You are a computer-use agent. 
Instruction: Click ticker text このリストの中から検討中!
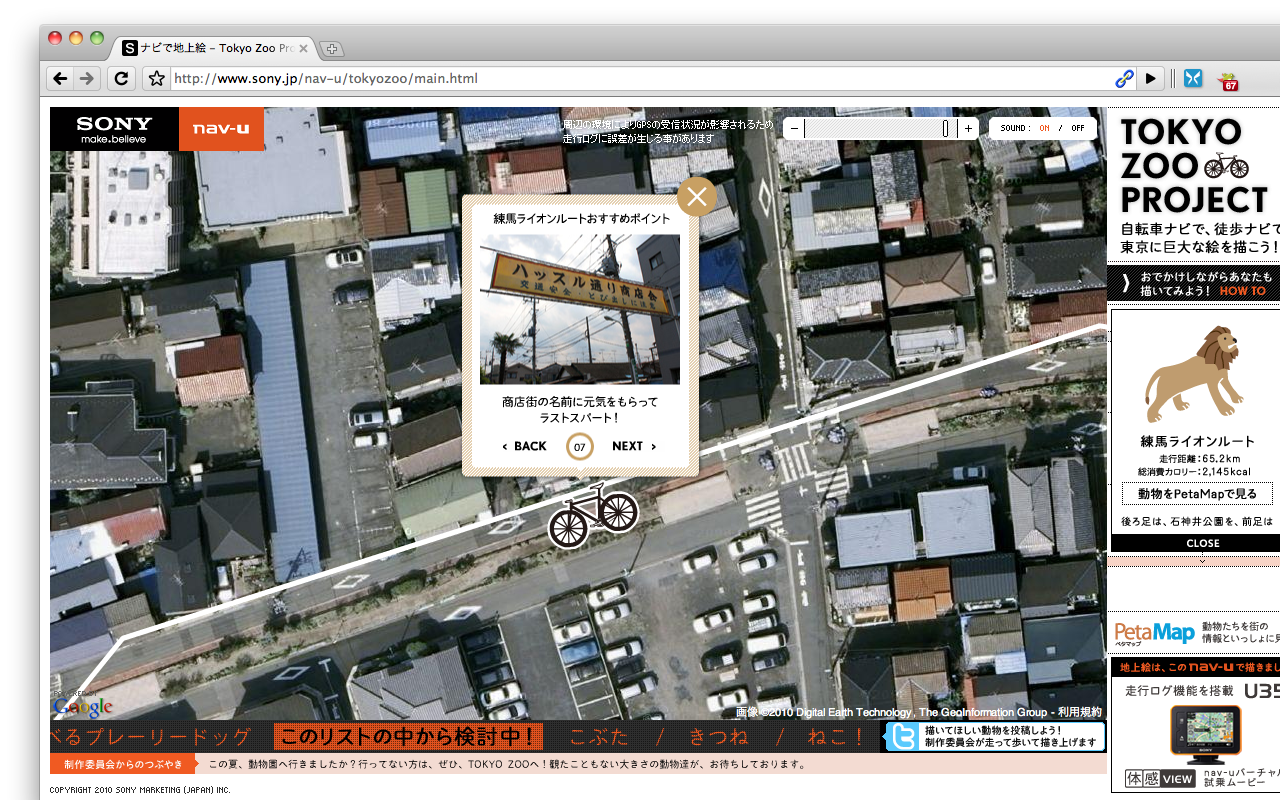(x=408, y=737)
